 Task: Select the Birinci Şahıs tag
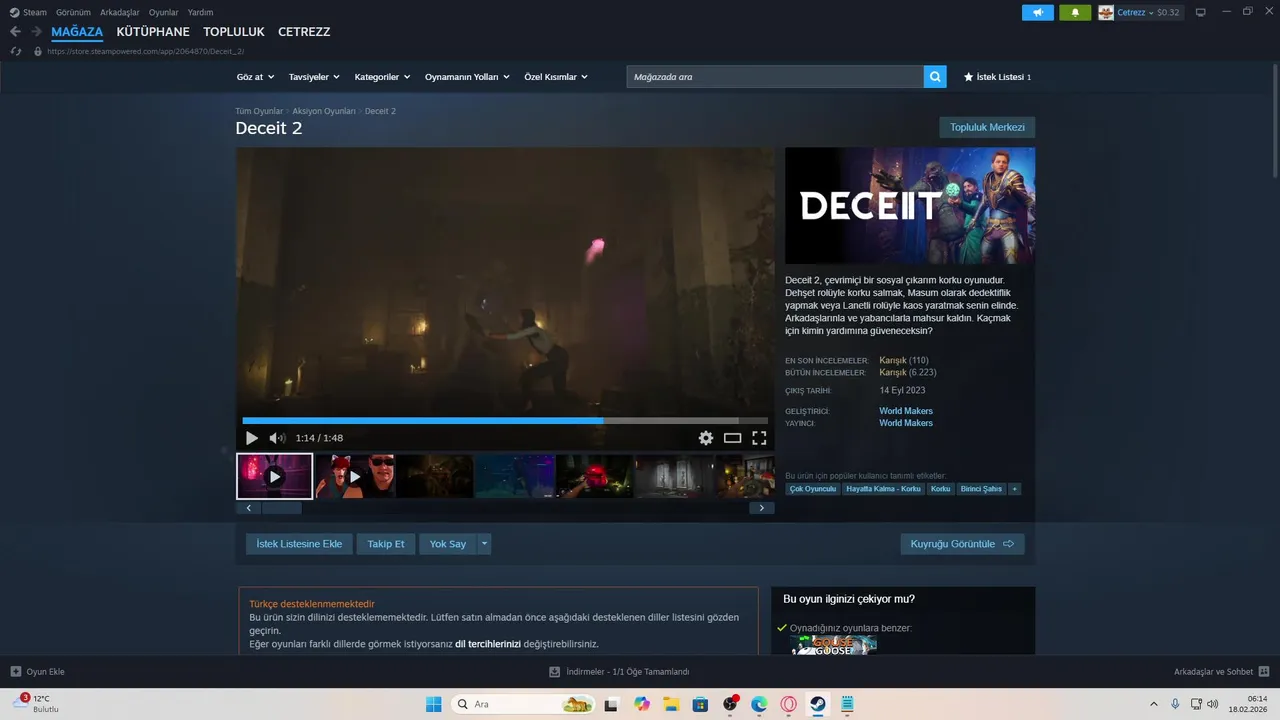tap(981, 489)
